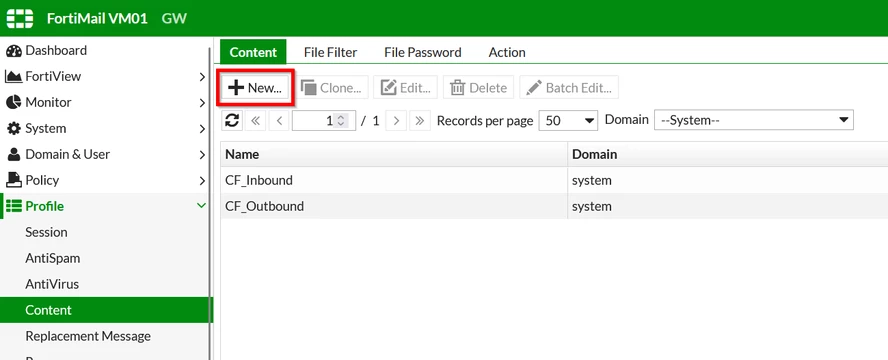
Task: Click the Edit button
Action: [x=405, y=88]
